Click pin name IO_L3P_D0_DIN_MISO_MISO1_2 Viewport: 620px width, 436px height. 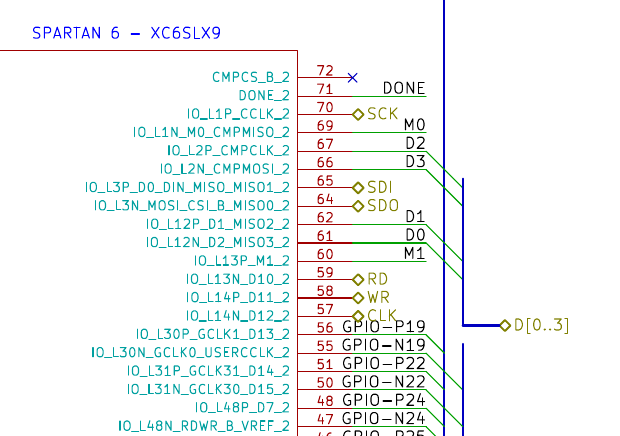tap(187, 187)
